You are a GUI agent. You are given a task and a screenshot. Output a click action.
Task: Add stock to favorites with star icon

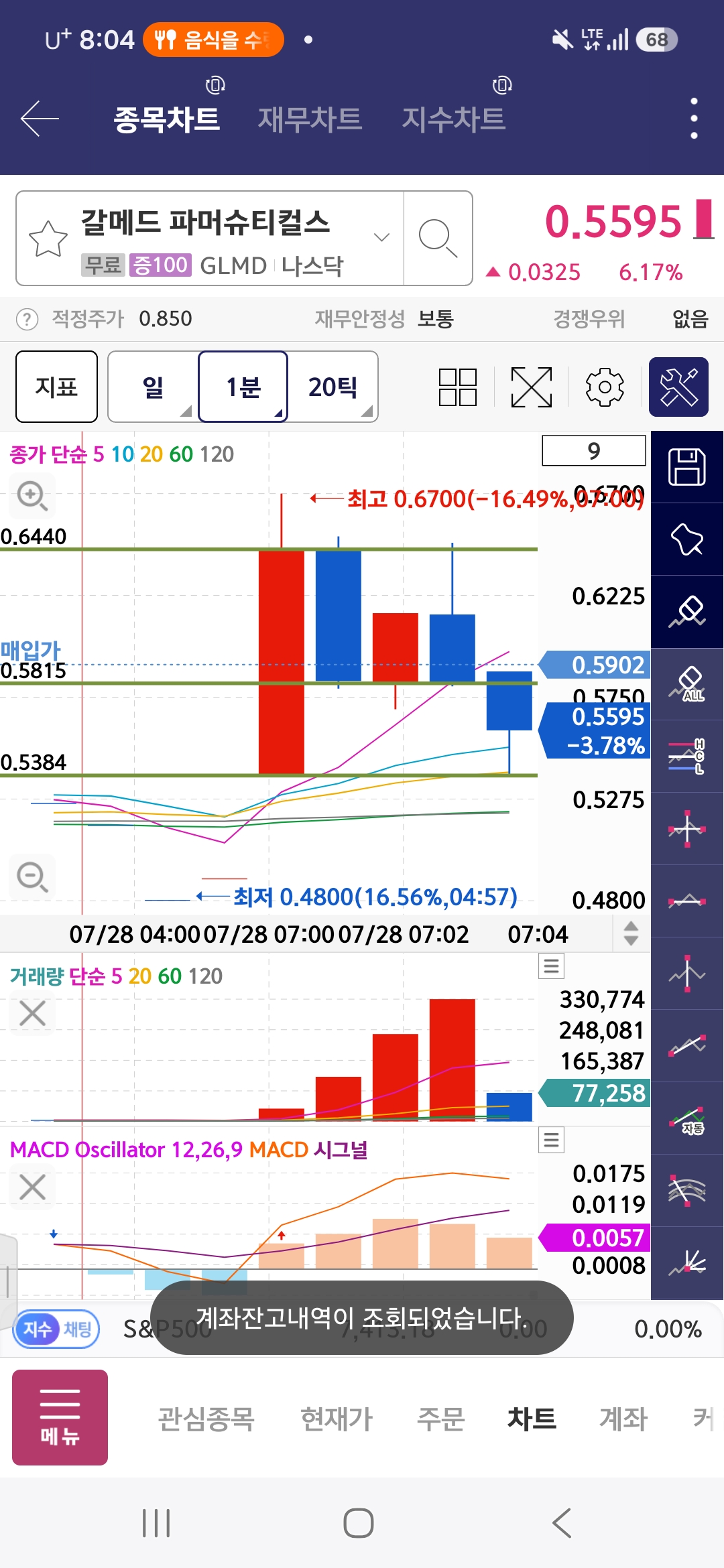pos(48,238)
